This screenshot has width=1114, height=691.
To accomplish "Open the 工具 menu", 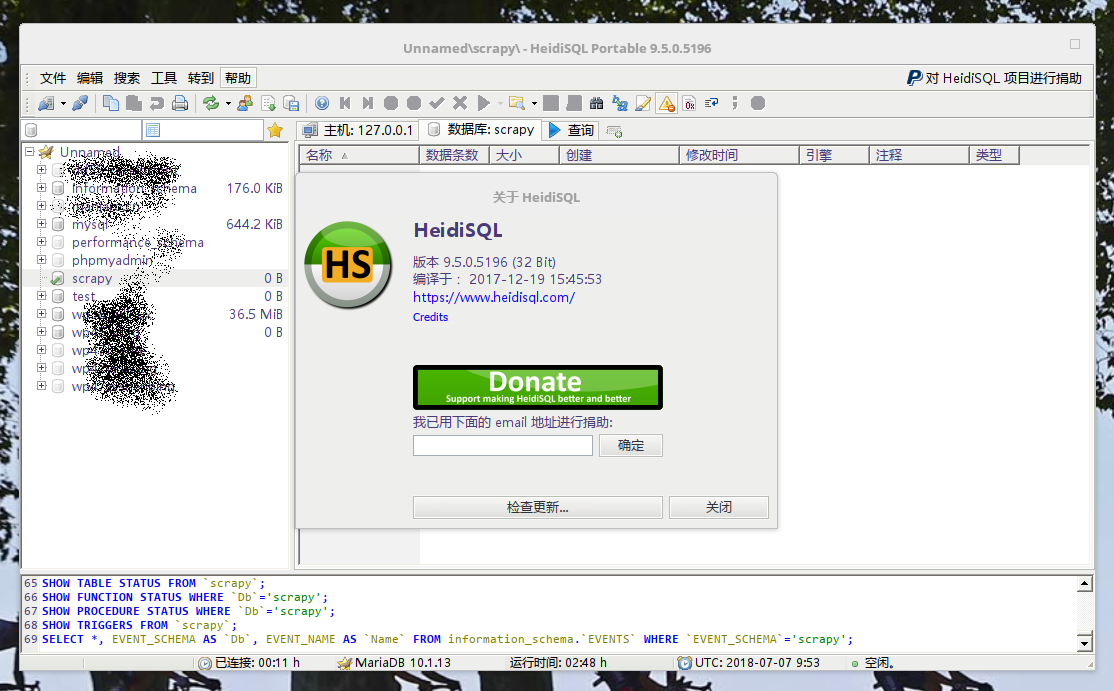I will point(163,78).
